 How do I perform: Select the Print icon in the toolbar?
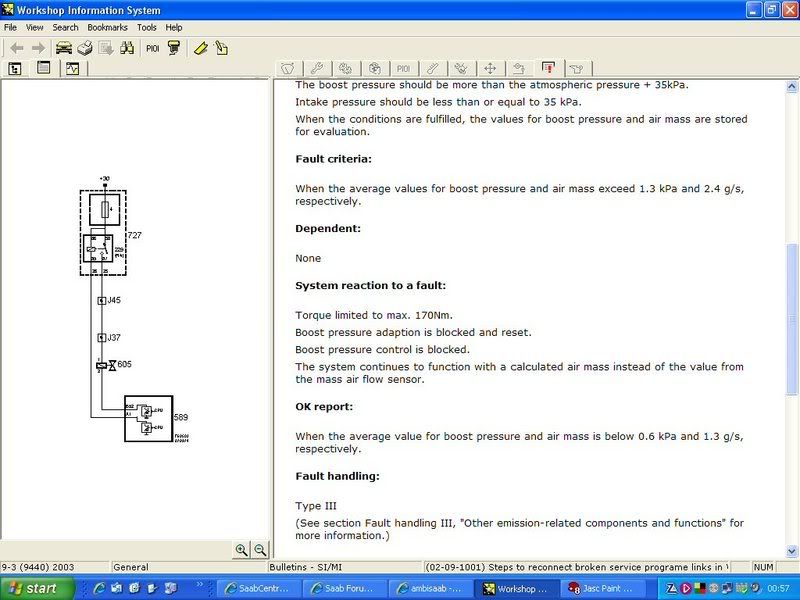[84, 48]
